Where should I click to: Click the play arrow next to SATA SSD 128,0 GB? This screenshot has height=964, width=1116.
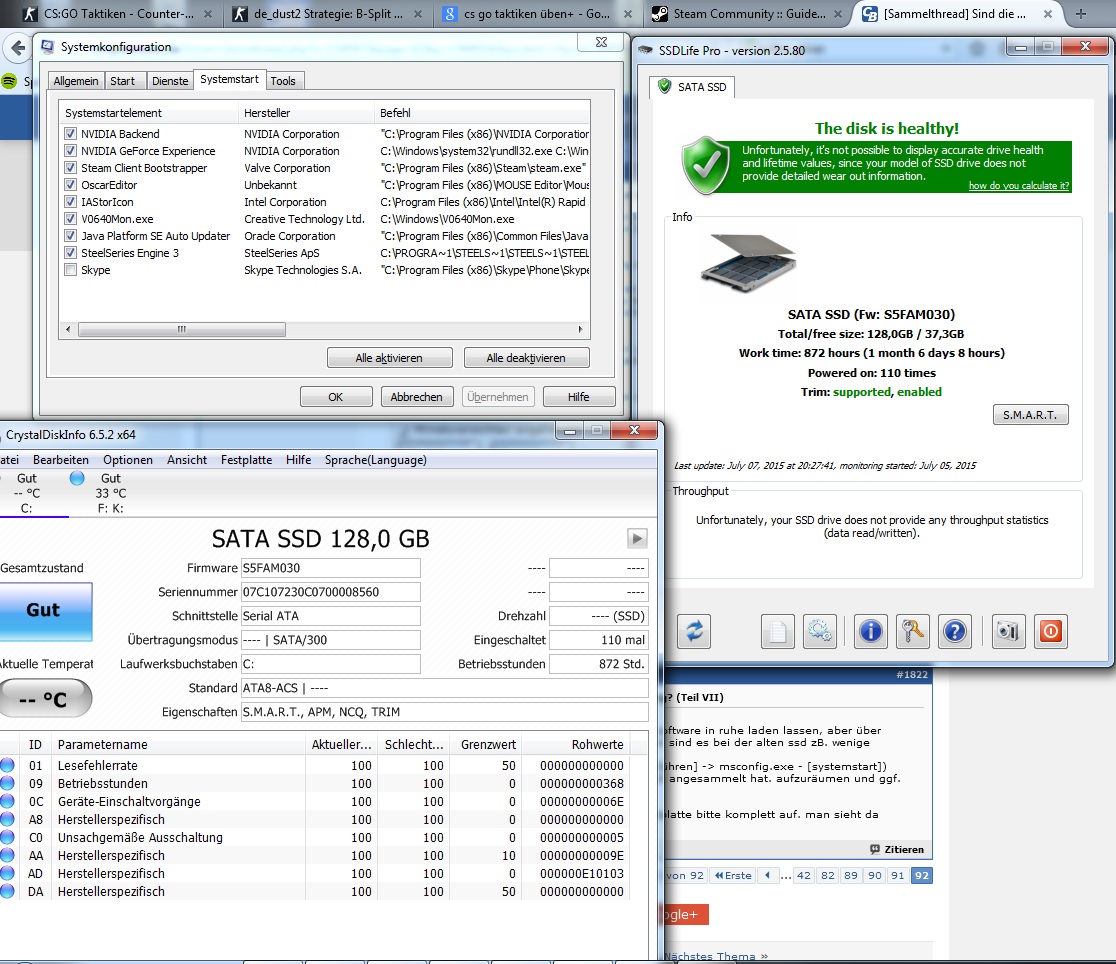click(637, 538)
